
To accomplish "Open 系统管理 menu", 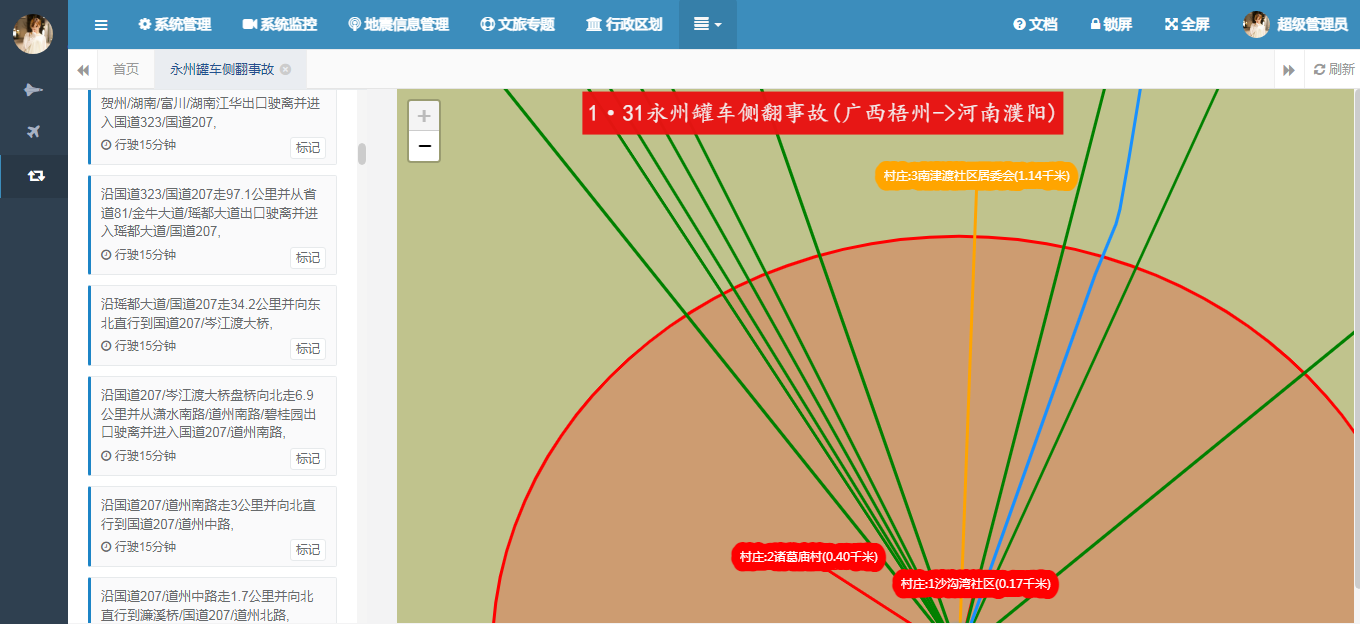I will [x=174, y=24].
